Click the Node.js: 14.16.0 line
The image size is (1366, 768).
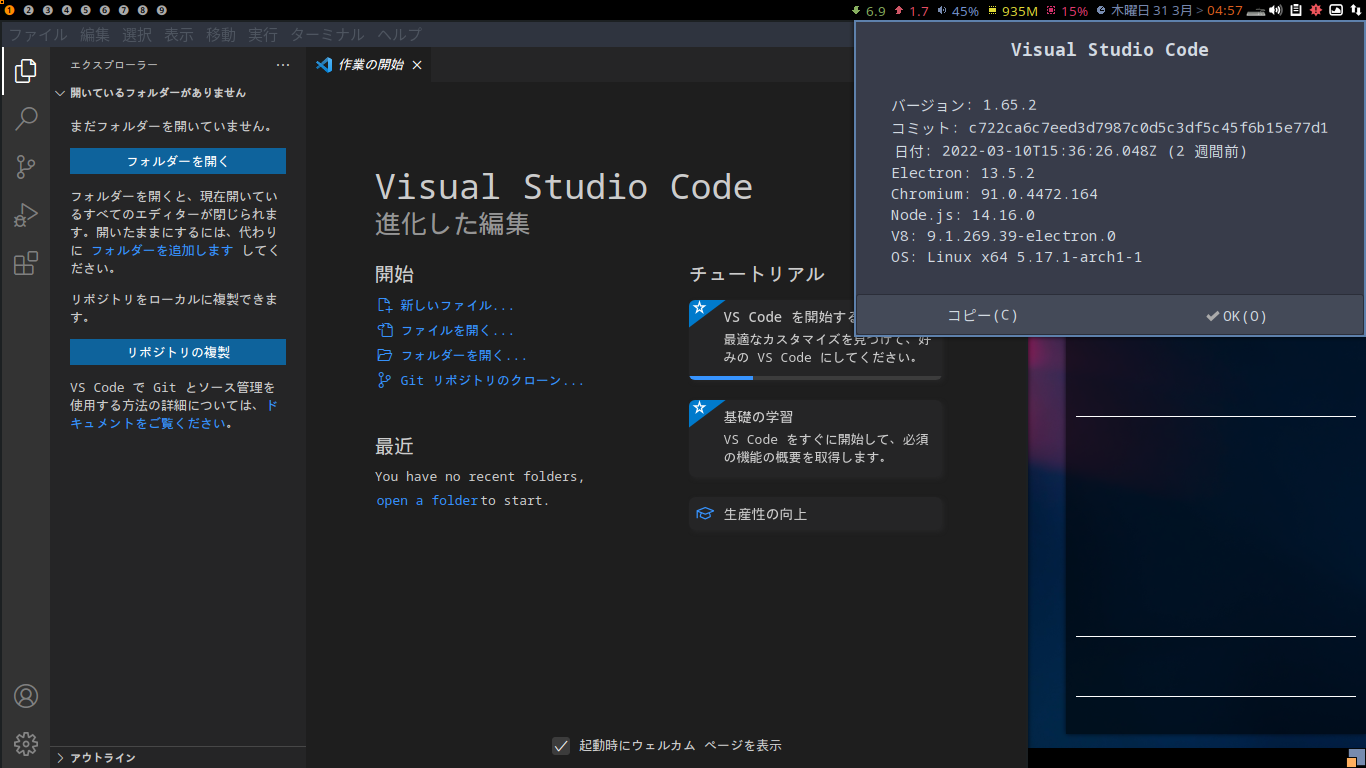point(963,215)
